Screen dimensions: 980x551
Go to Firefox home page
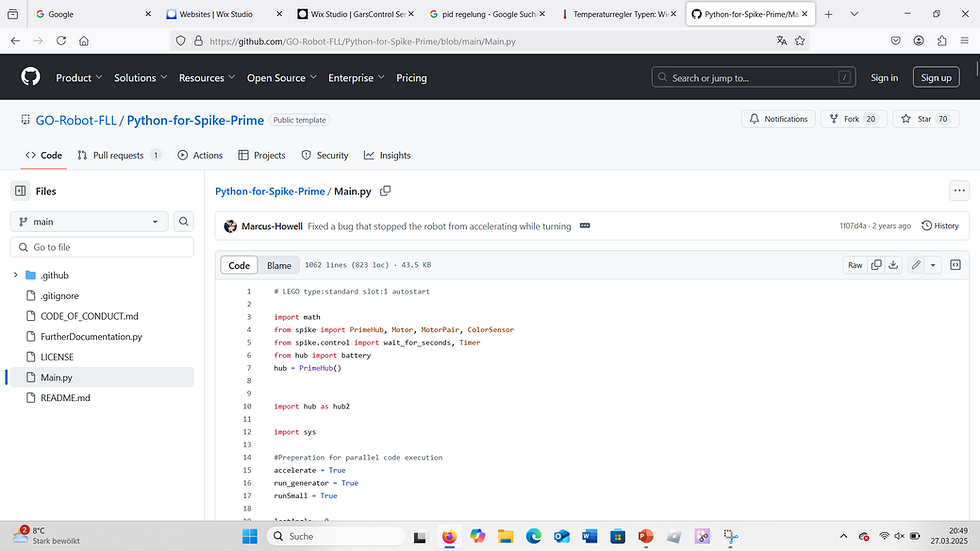84,41
